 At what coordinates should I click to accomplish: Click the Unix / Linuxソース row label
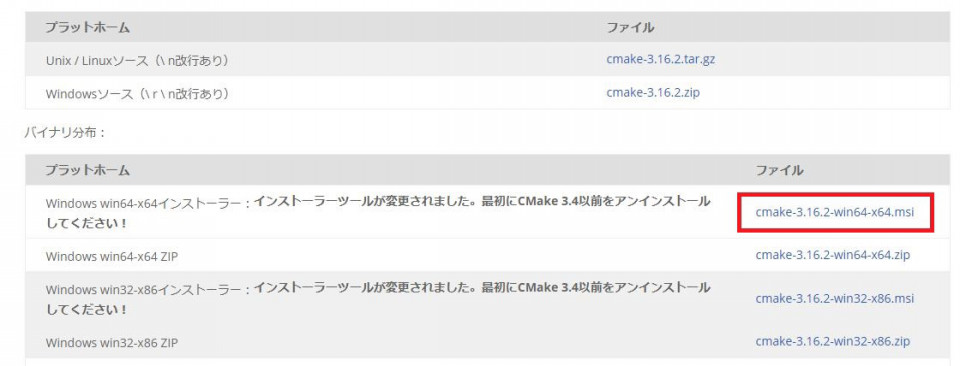138,61
